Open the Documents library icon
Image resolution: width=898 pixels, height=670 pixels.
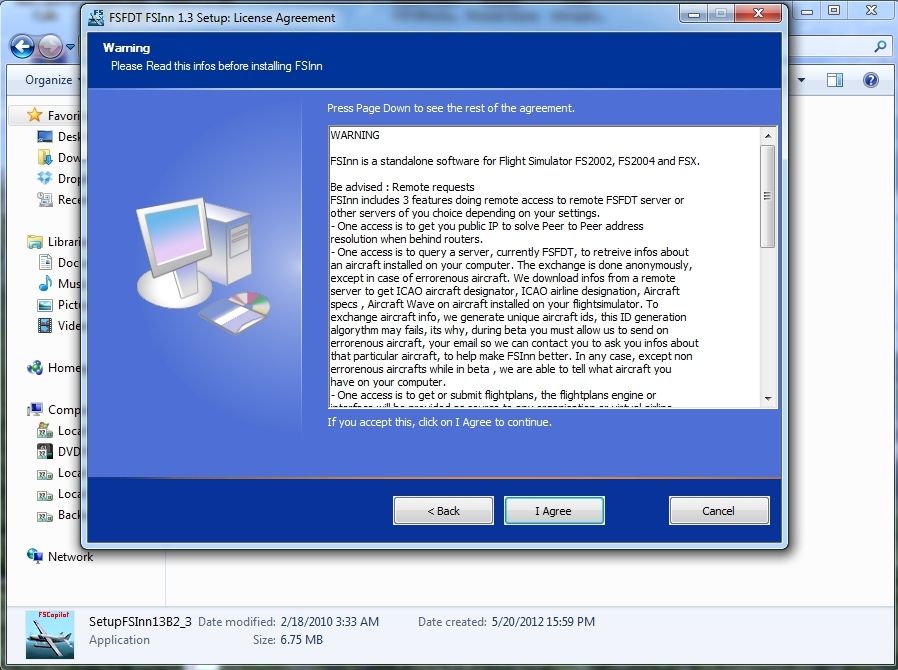45,262
